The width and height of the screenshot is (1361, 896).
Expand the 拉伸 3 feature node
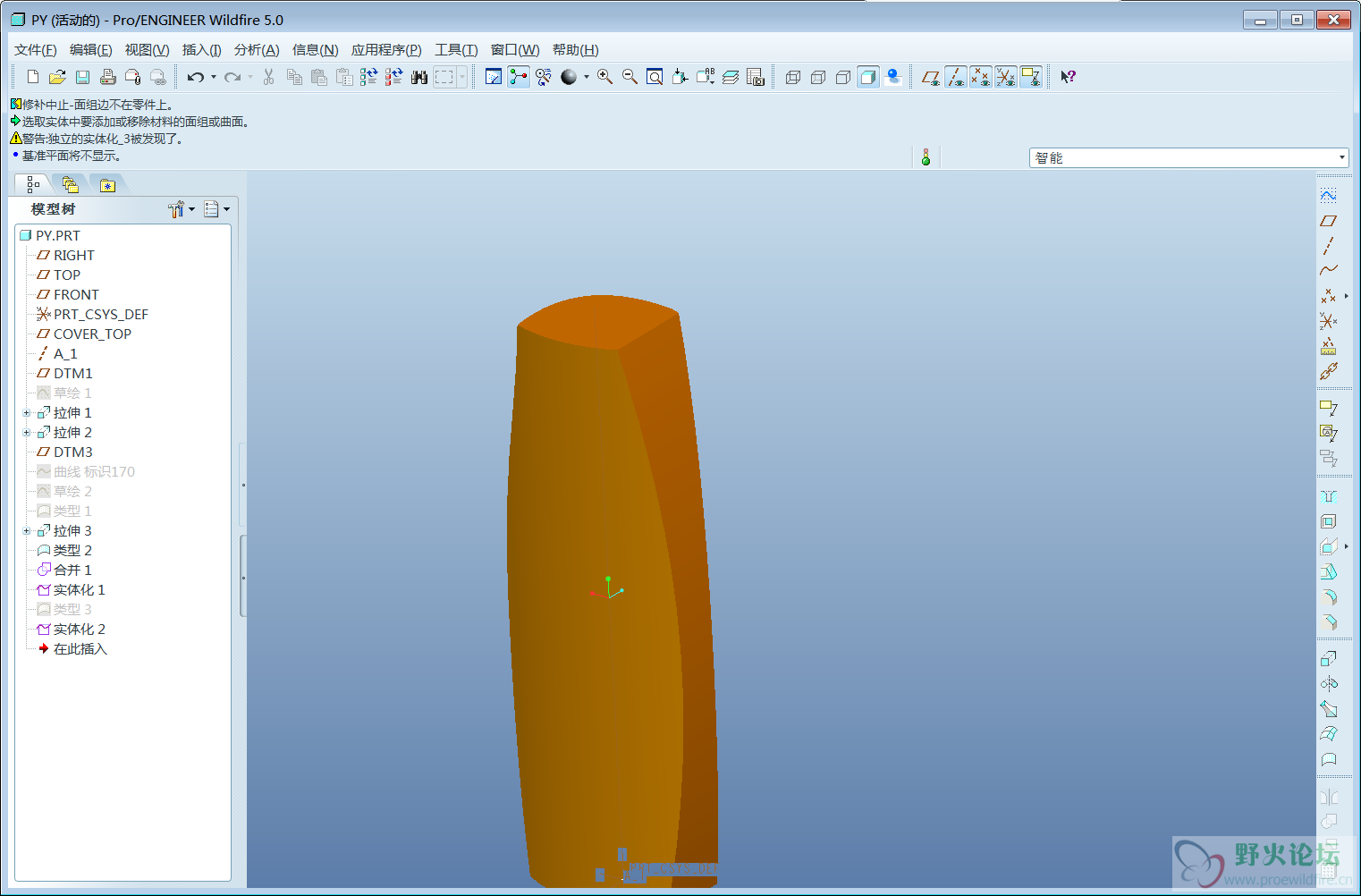(27, 531)
